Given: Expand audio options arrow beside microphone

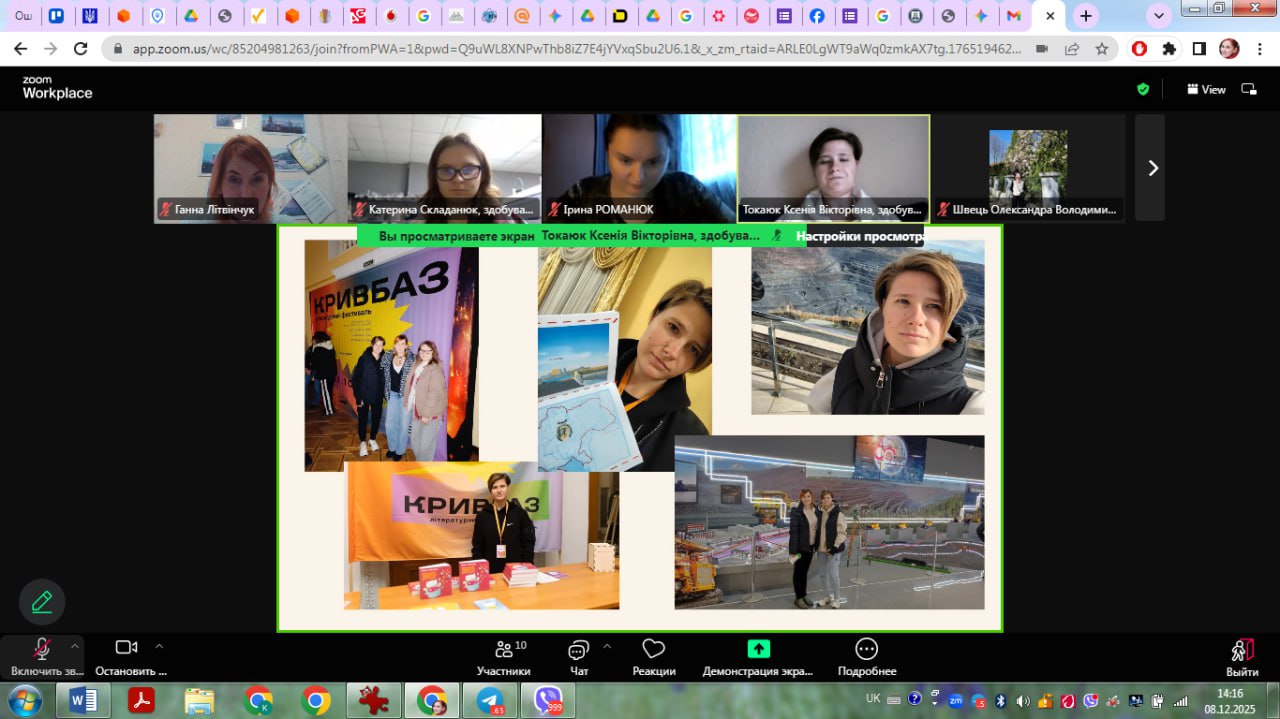Looking at the screenshot, I should click(74, 646).
